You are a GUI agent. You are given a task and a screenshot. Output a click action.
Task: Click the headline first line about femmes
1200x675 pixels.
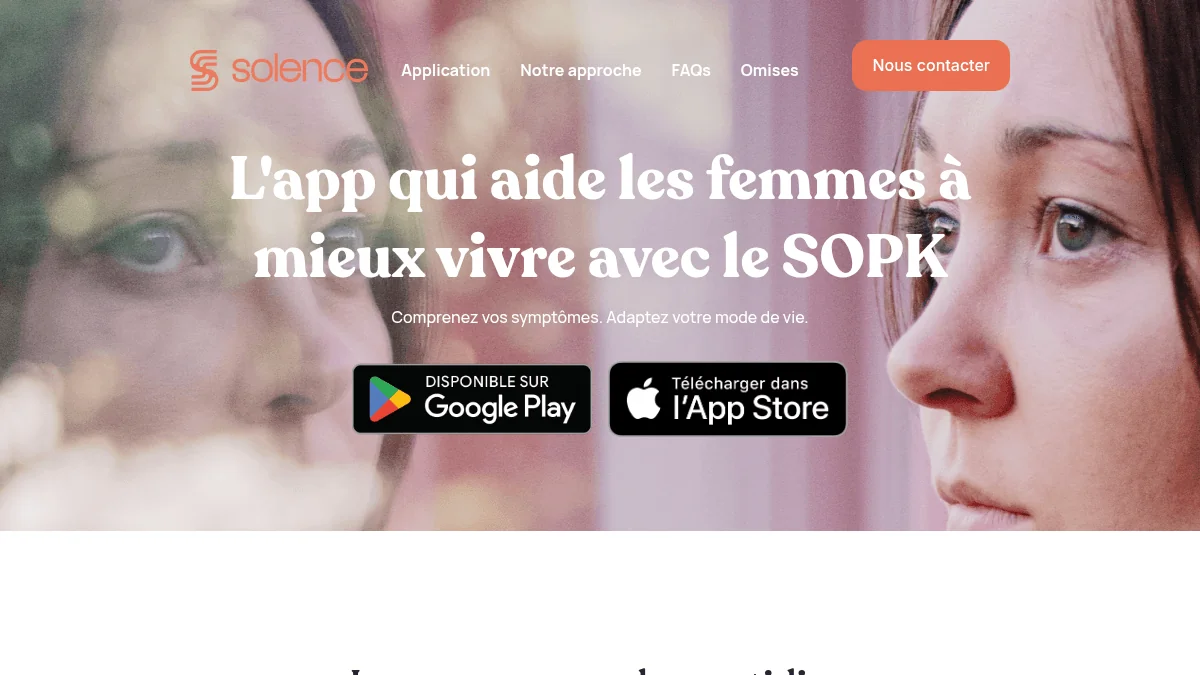tap(600, 181)
